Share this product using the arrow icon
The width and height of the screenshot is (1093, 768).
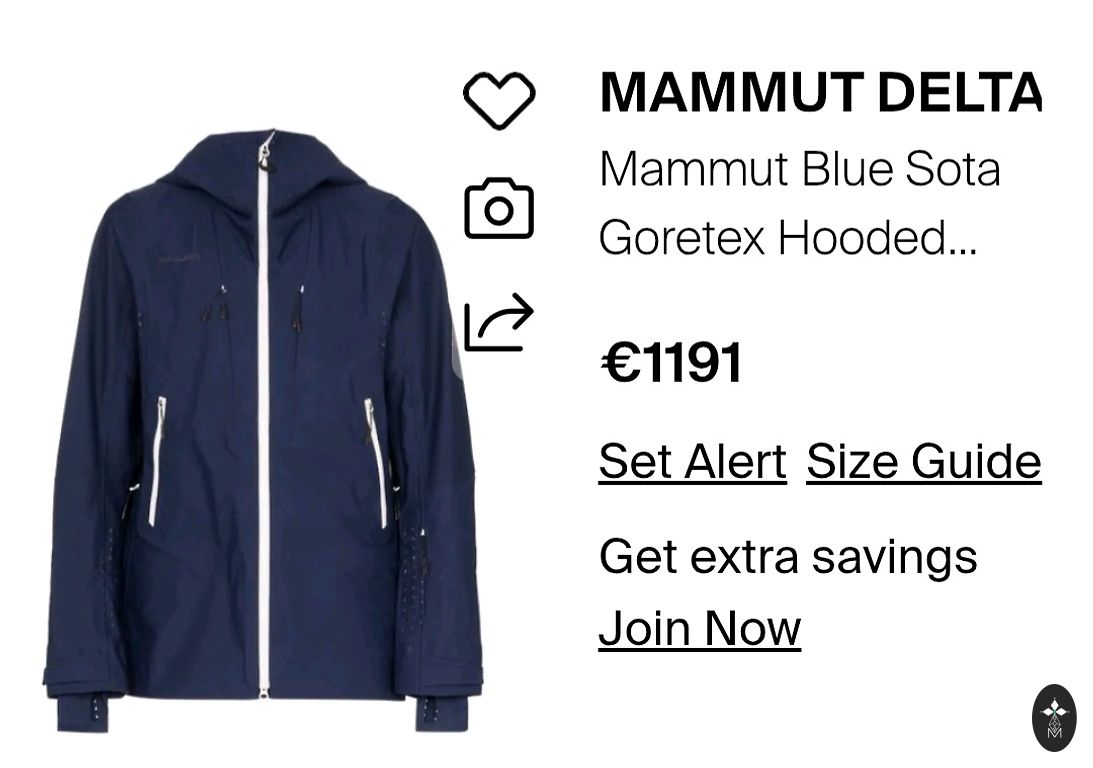click(x=499, y=321)
